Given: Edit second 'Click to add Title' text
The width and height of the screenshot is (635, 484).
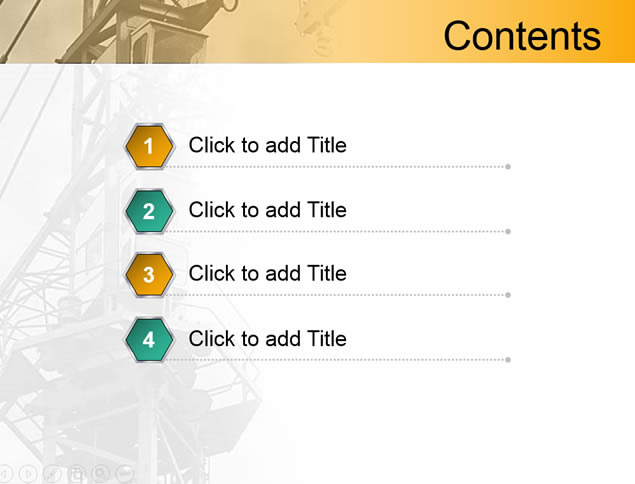Looking at the screenshot, I should (267, 210).
